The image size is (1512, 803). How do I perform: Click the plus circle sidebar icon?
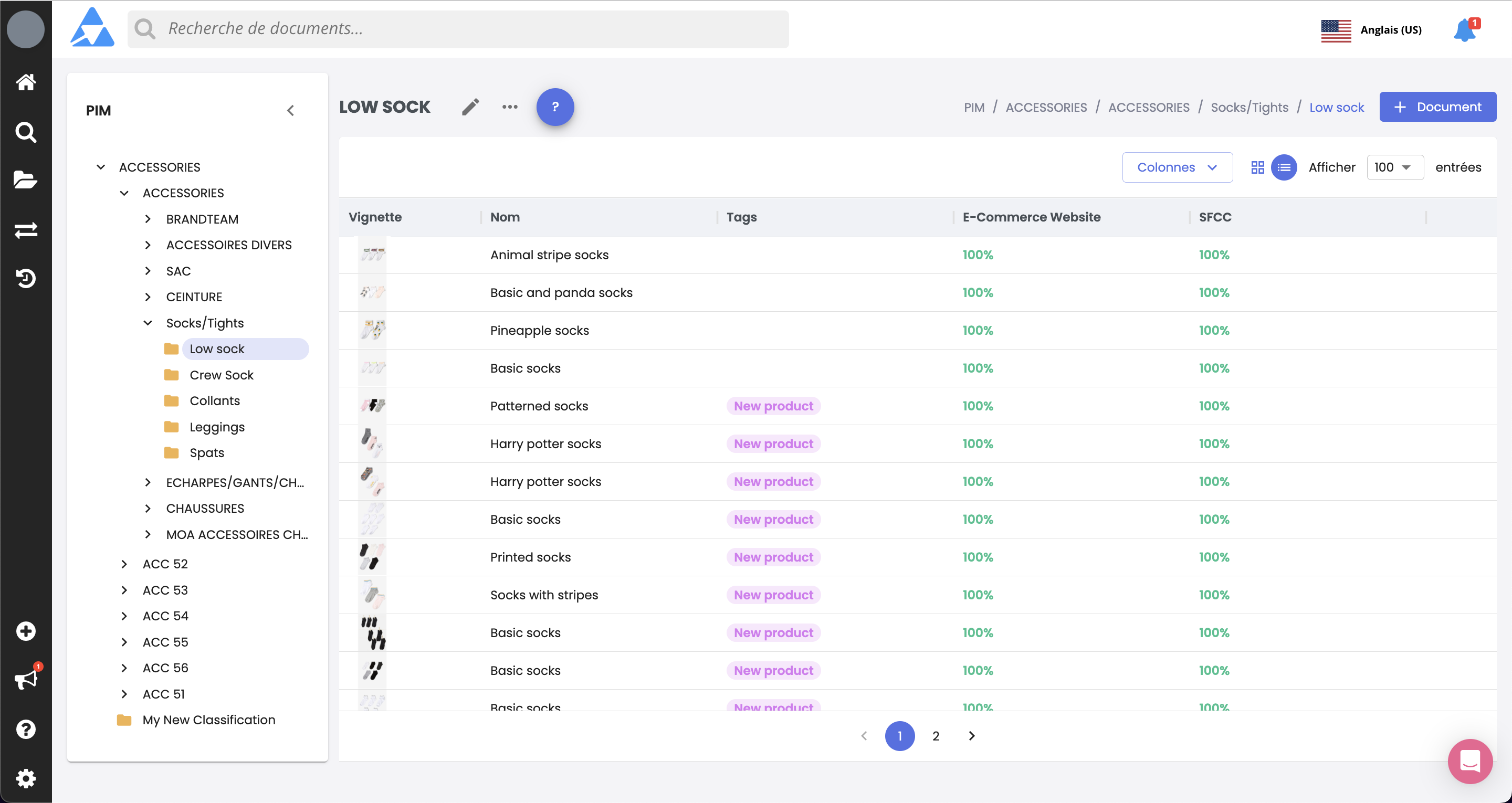(25, 631)
